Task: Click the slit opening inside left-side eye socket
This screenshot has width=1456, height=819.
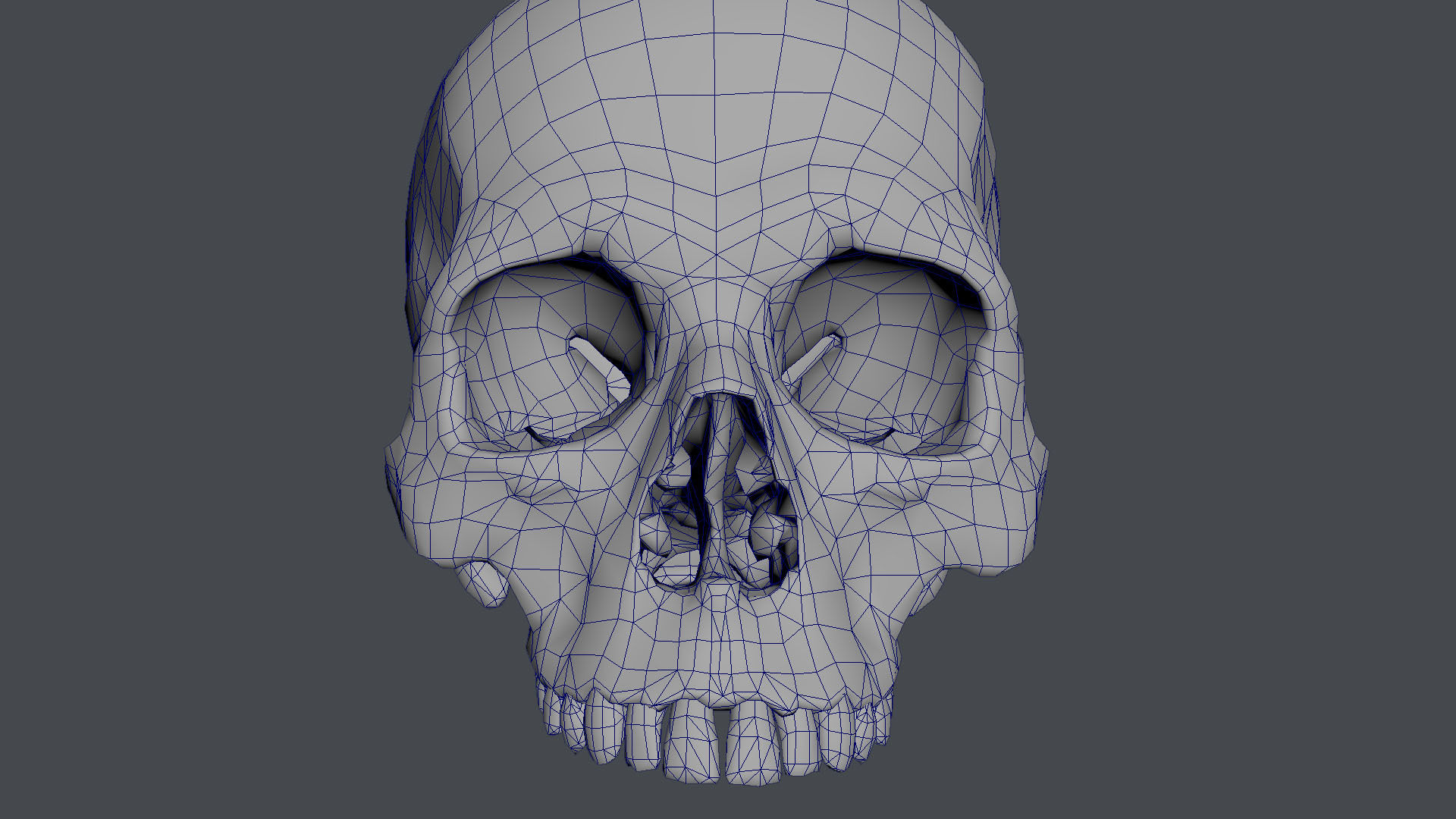Action: [599, 366]
